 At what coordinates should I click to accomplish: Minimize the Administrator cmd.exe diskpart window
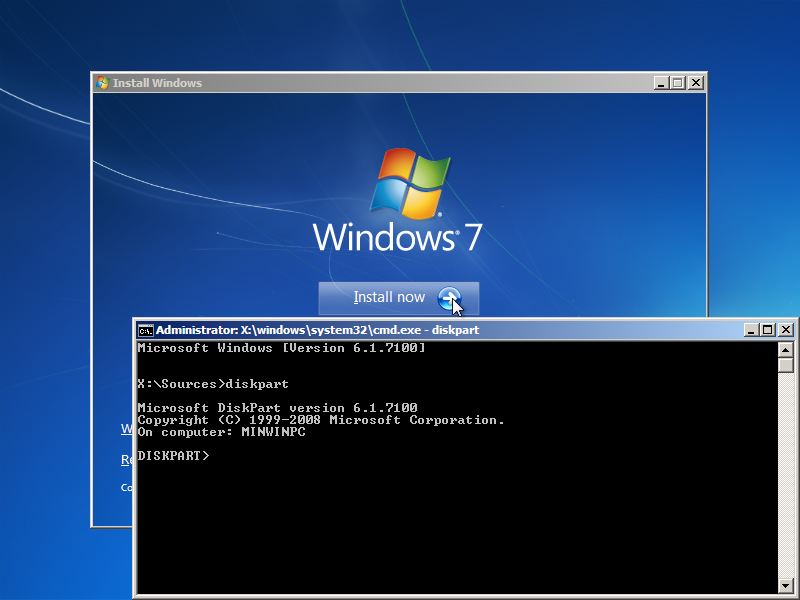tap(751, 330)
